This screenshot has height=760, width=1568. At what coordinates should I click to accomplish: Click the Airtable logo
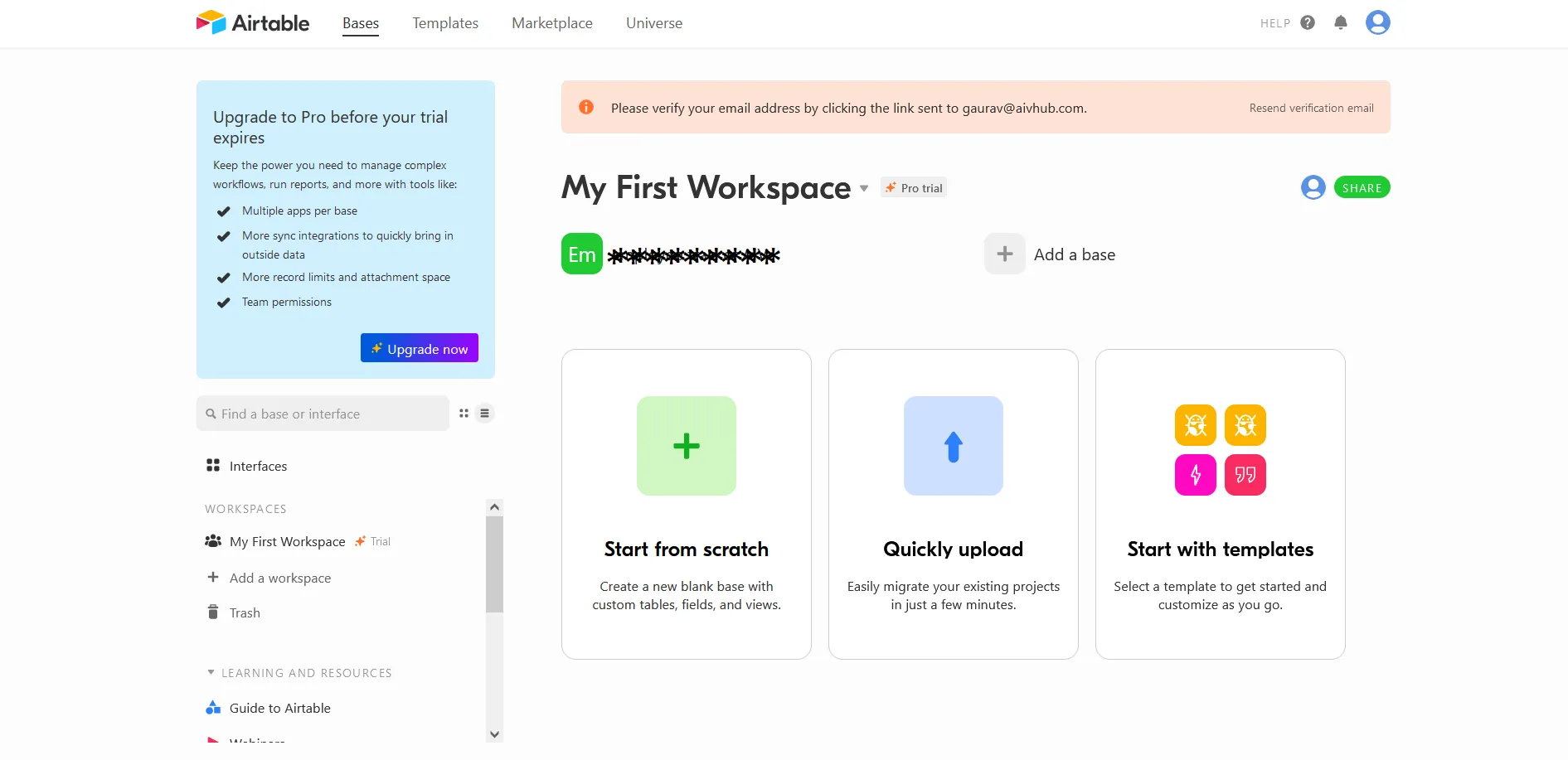tap(252, 22)
